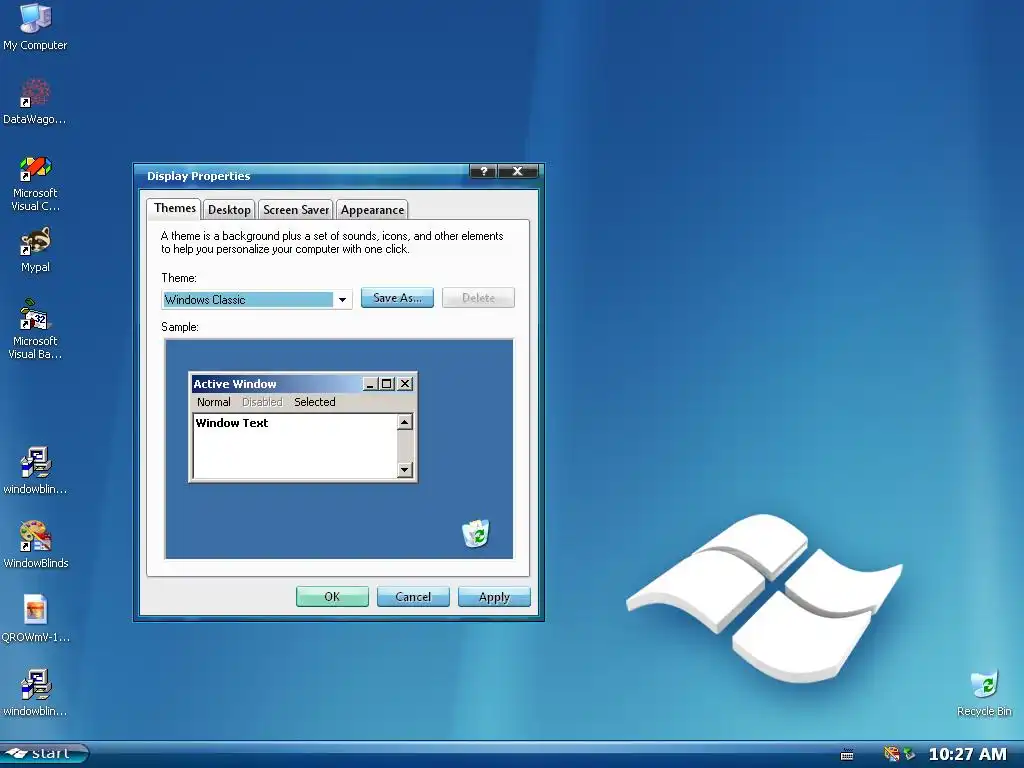Screen dimensions: 1024x768
Task: Click the ? help button in Display Properties
Action: tap(483, 171)
